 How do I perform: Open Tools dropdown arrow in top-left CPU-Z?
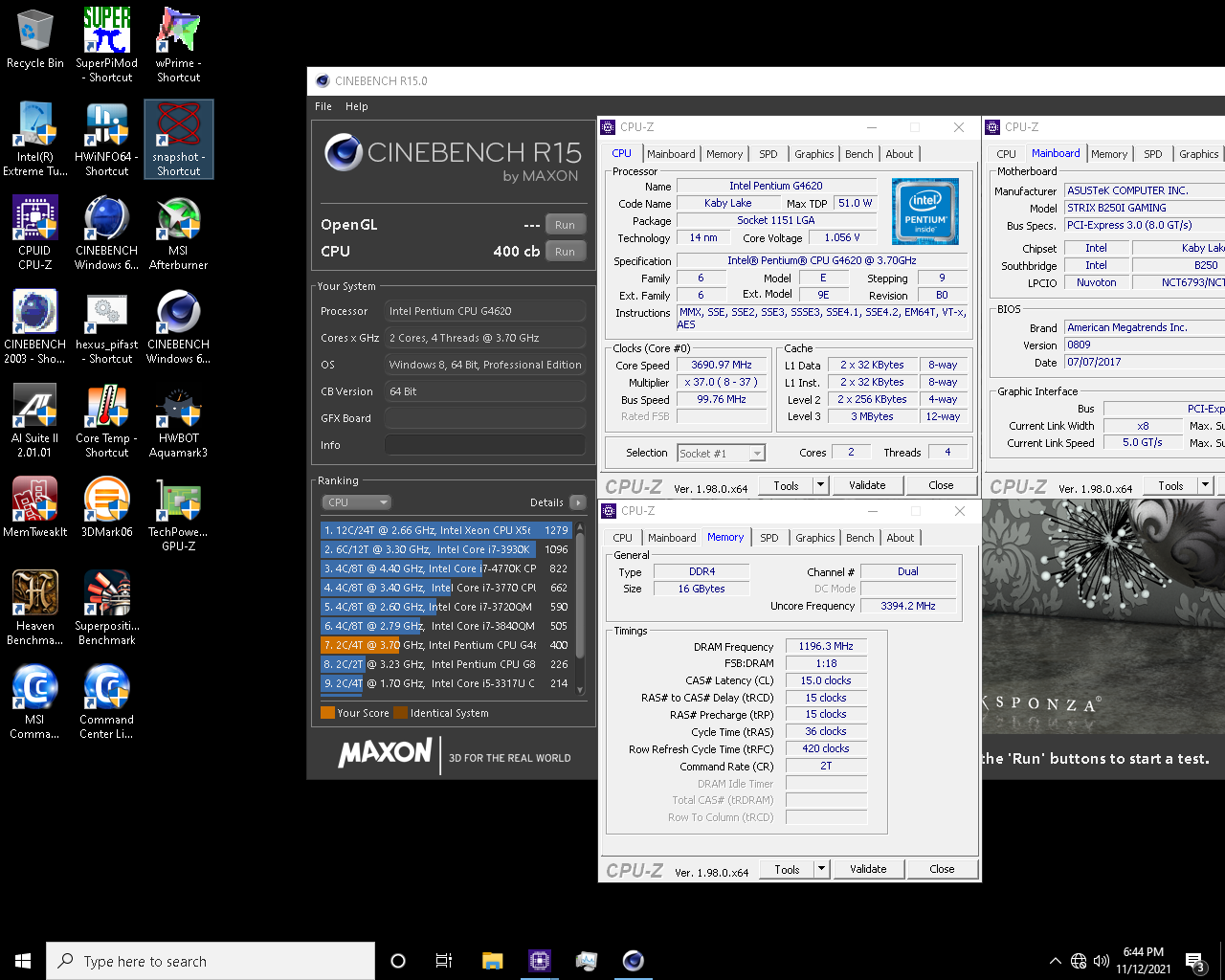pyautogui.click(x=820, y=485)
